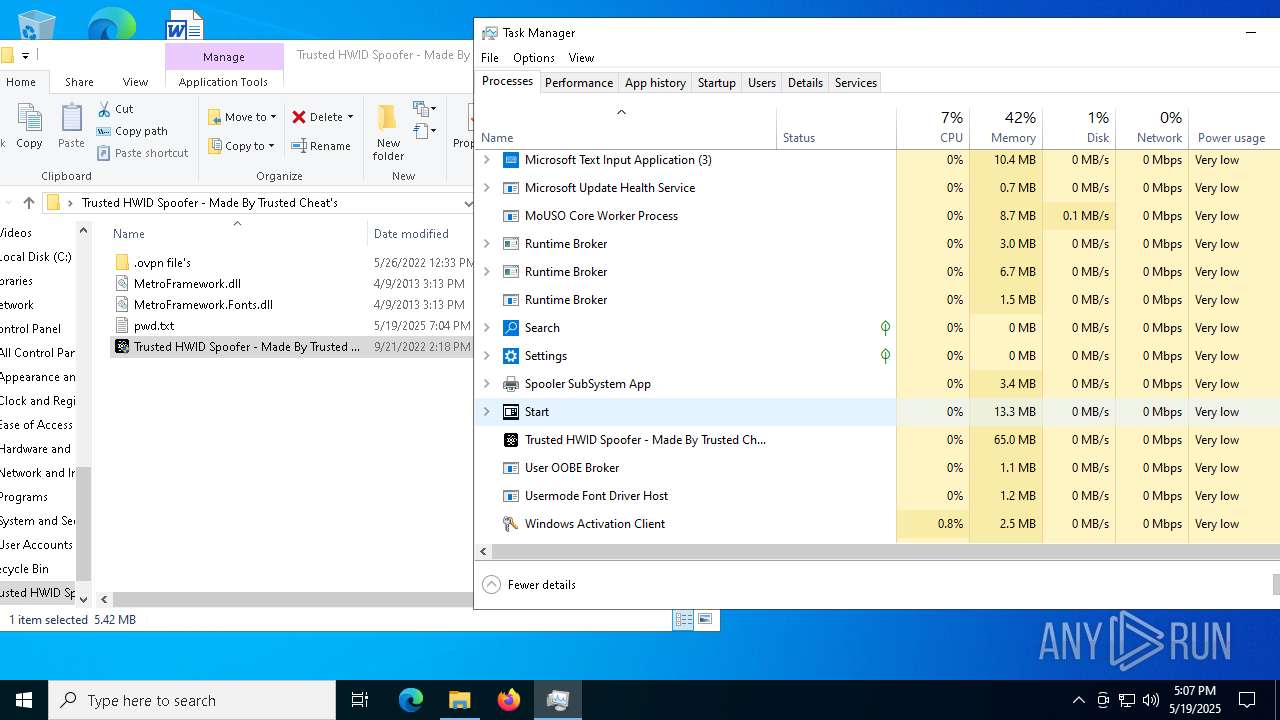1280x720 pixels.
Task: Open the Share ribbon tab in Explorer
Action: pos(79,82)
